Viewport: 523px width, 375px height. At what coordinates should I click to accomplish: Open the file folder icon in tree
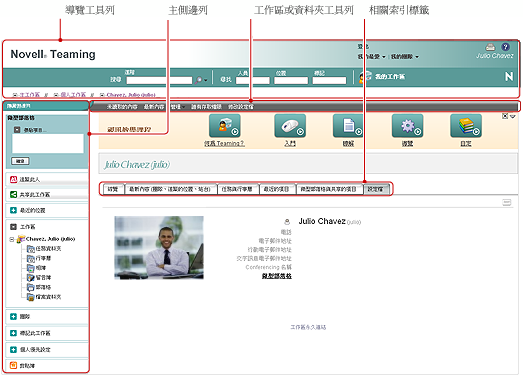point(31,297)
